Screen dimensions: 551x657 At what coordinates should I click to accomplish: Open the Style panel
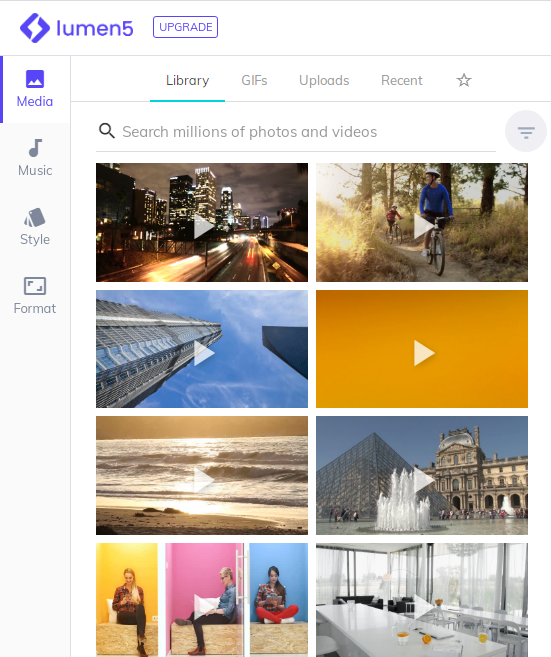click(35, 227)
